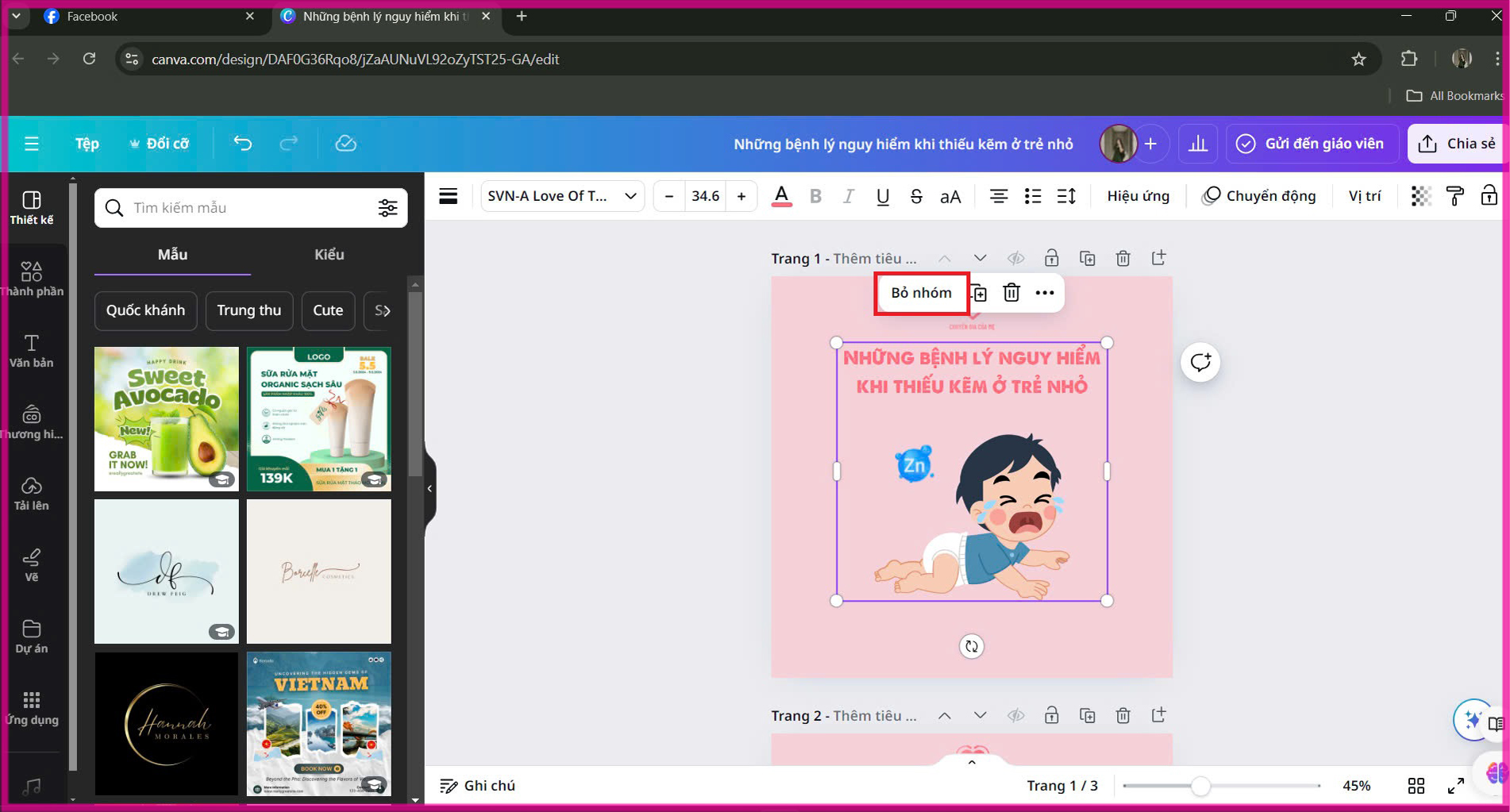
Task: Decrease font size with minus button
Action: (668, 196)
